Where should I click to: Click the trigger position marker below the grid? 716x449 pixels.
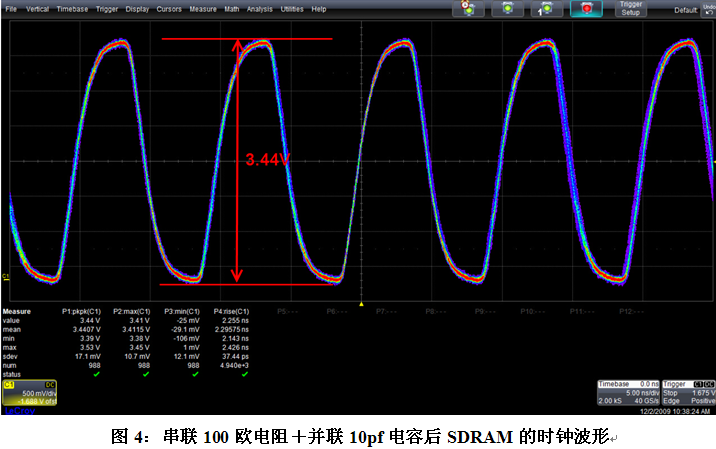(360, 303)
